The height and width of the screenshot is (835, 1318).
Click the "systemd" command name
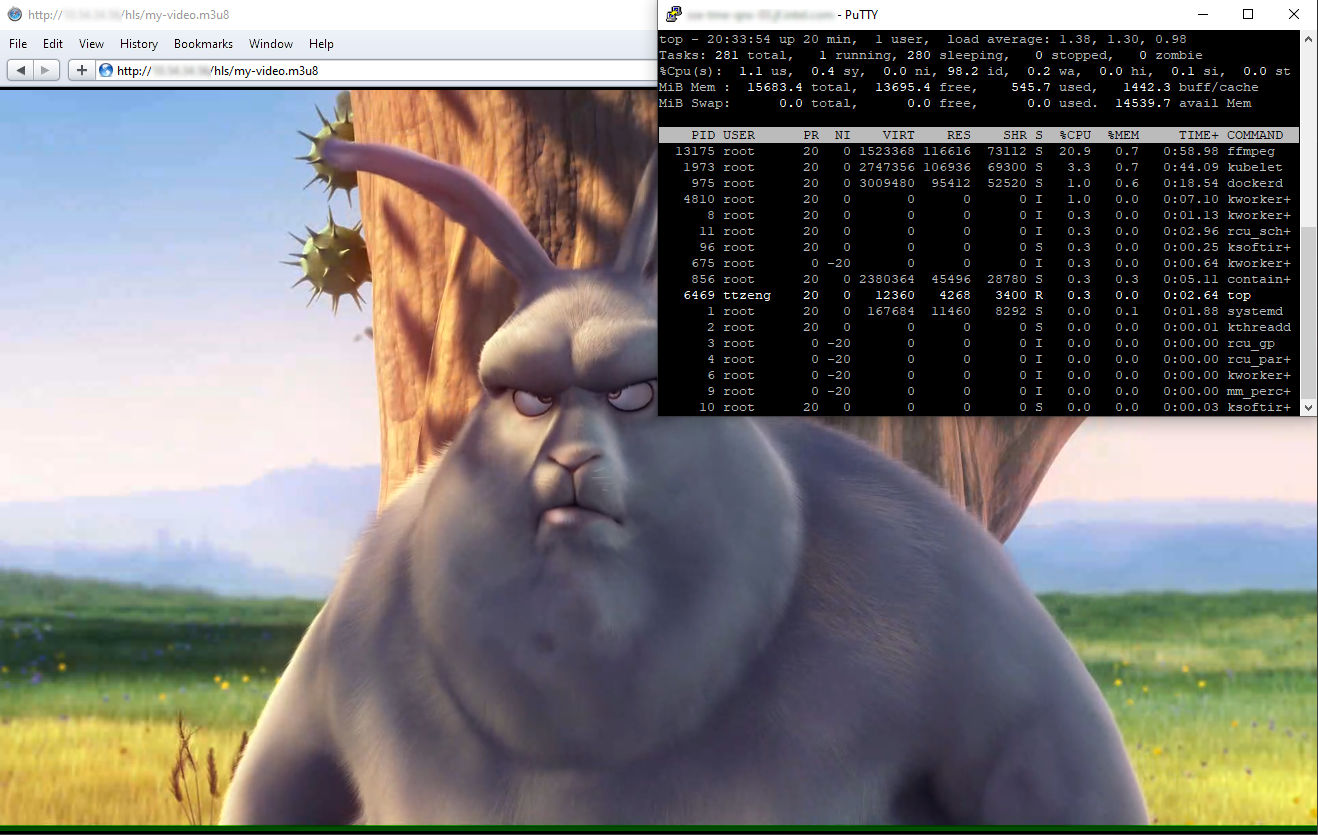tap(1255, 311)
